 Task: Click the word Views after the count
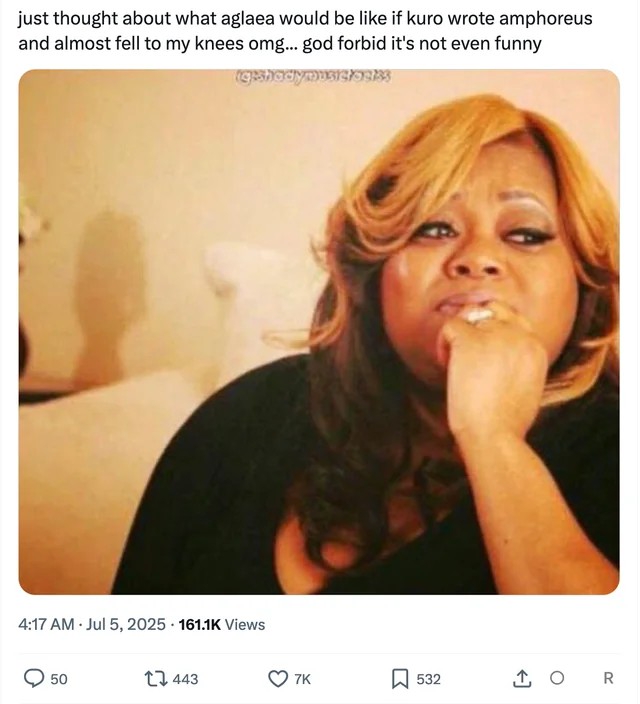[x=245, y=624]
